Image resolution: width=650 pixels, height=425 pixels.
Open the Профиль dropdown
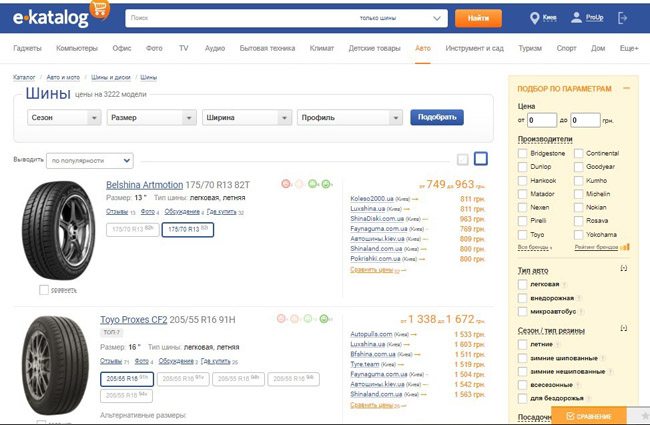point(349,118)
